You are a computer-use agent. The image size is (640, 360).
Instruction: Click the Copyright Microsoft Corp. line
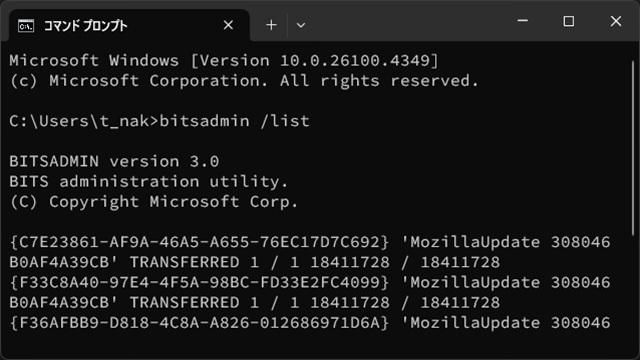coord(153,202)
